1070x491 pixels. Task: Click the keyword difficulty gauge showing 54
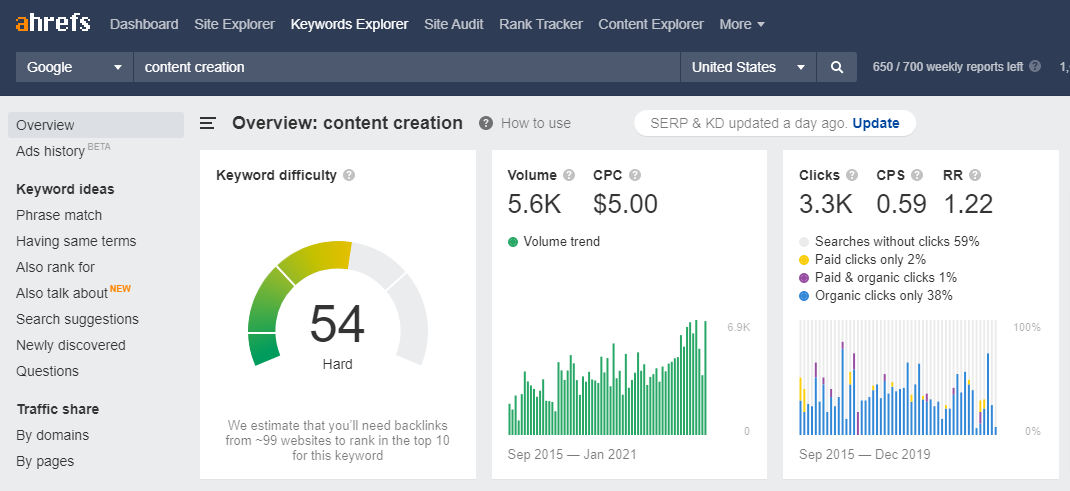click(338, 303)
